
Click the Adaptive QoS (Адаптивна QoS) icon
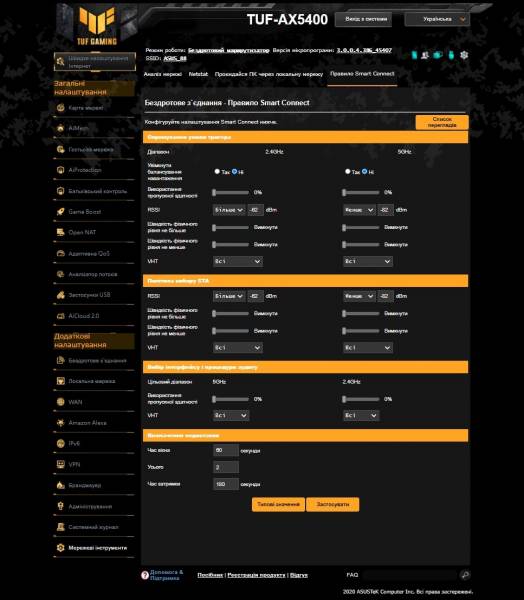[60, 253]
